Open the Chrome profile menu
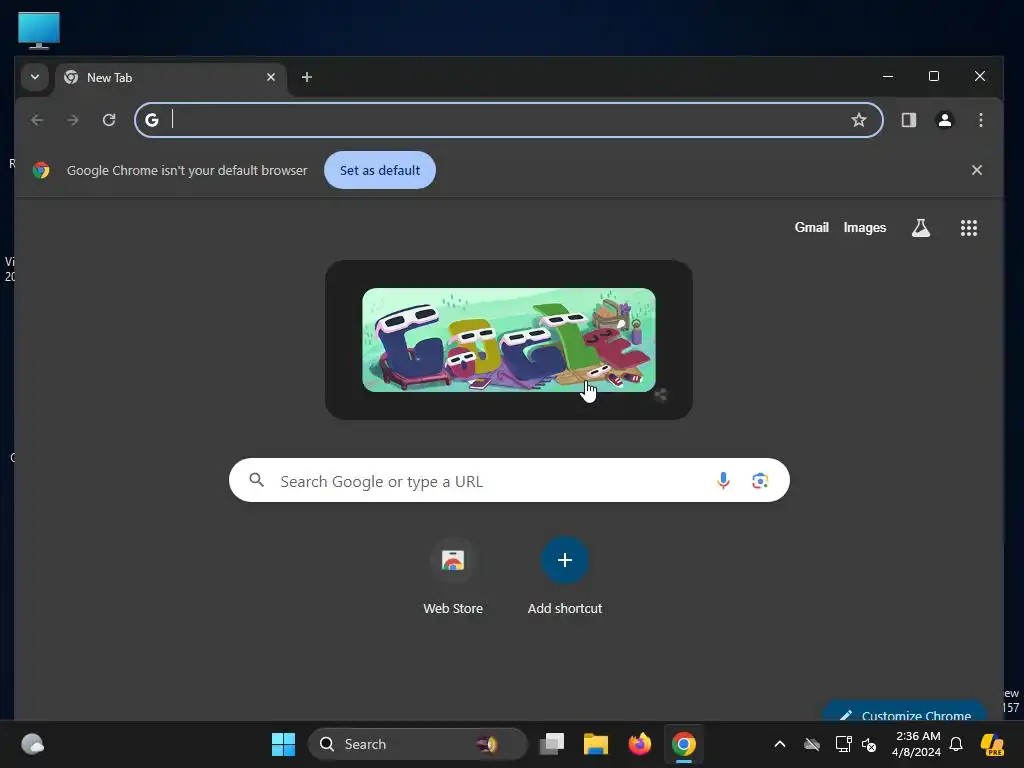Image resolution: width=1024 pixels, height=768 pixels. 944,120
